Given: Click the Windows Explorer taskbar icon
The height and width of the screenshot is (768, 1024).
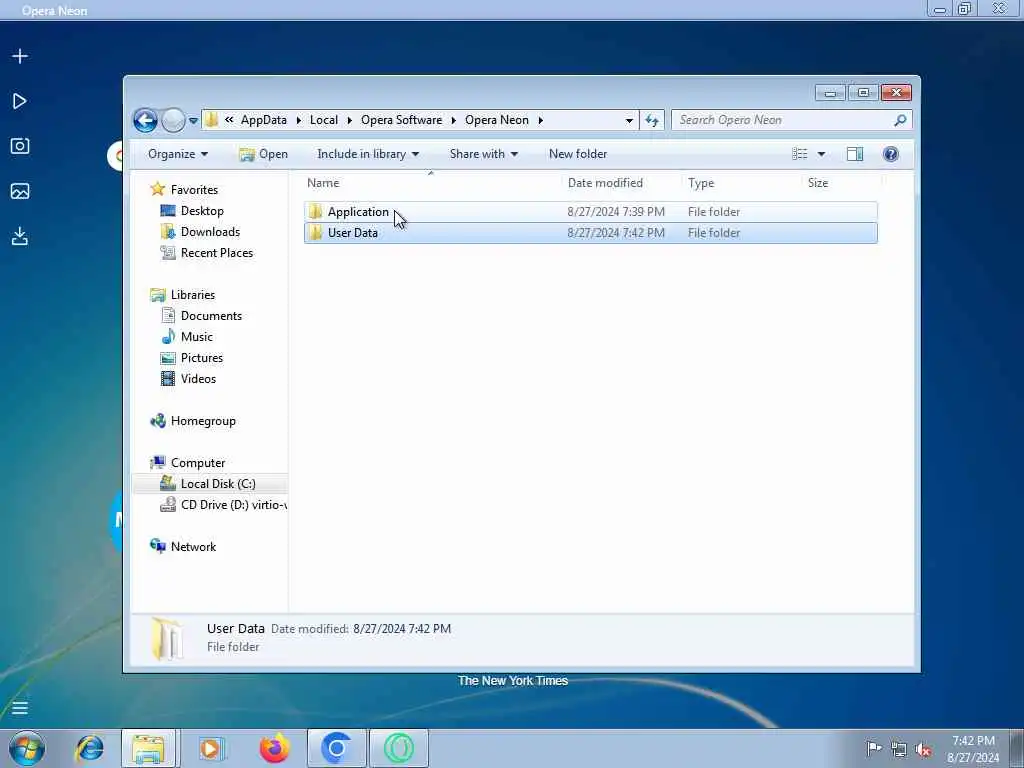Looking at the screenshot, I should (148, 748).
